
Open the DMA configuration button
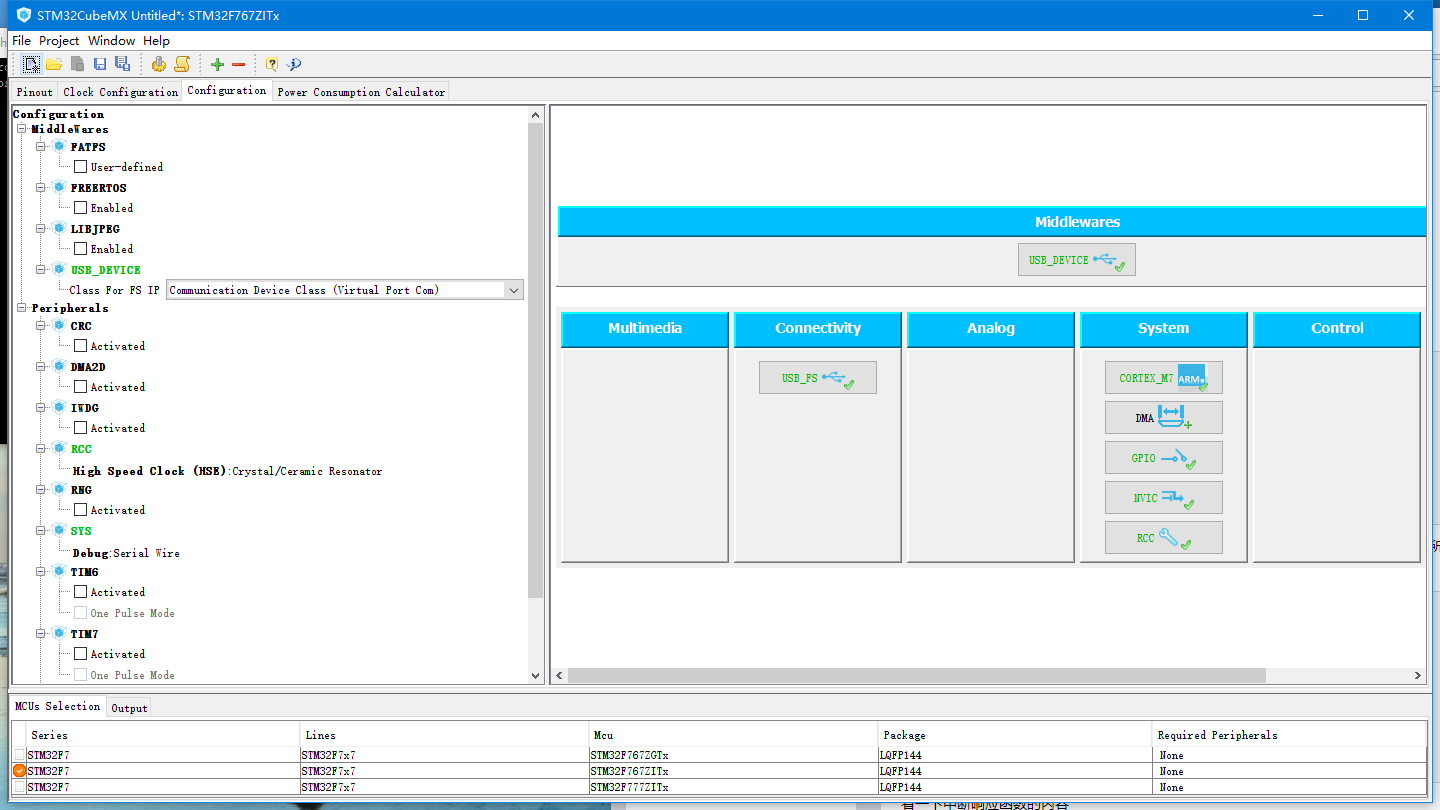click(x=1164, y=418)
